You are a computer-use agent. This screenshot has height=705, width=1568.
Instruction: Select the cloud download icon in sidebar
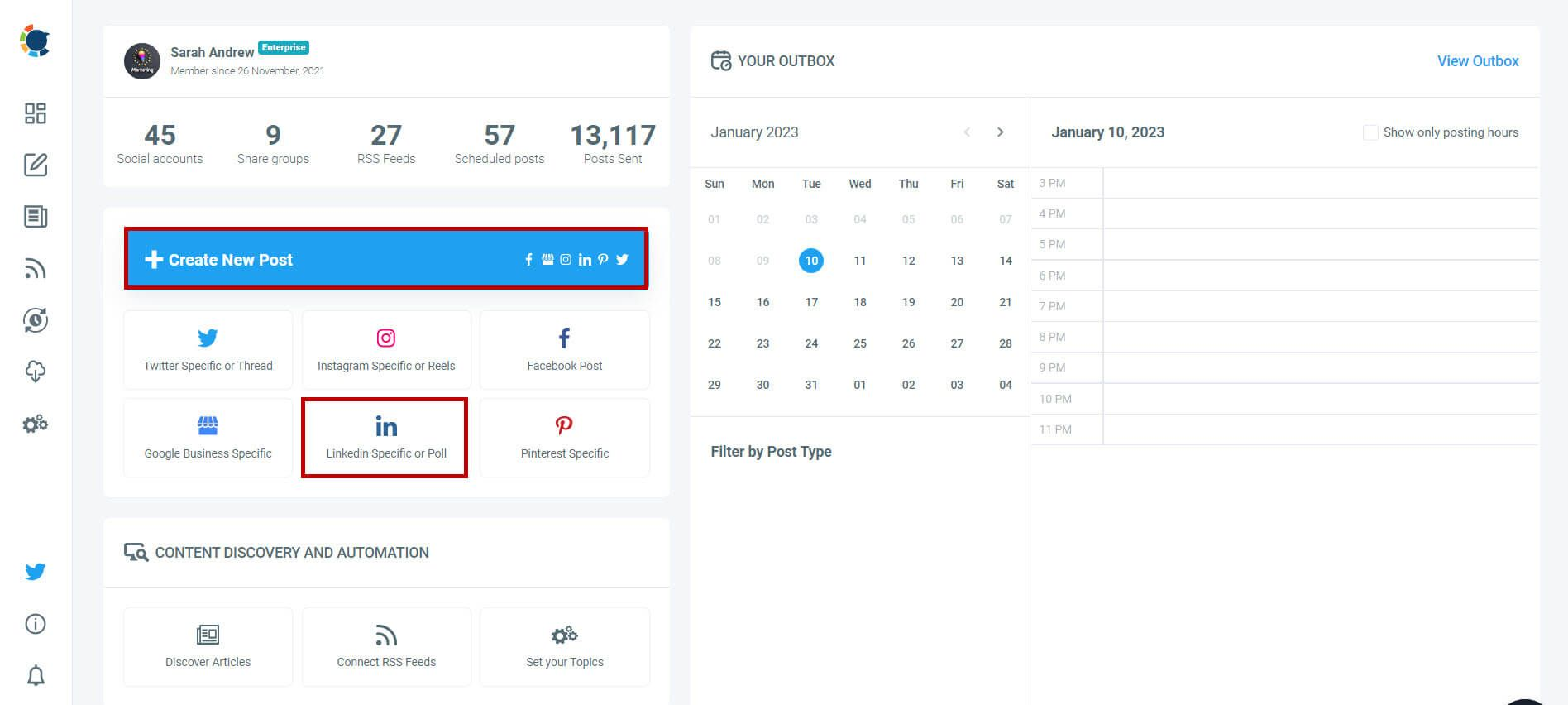[36, 372]
